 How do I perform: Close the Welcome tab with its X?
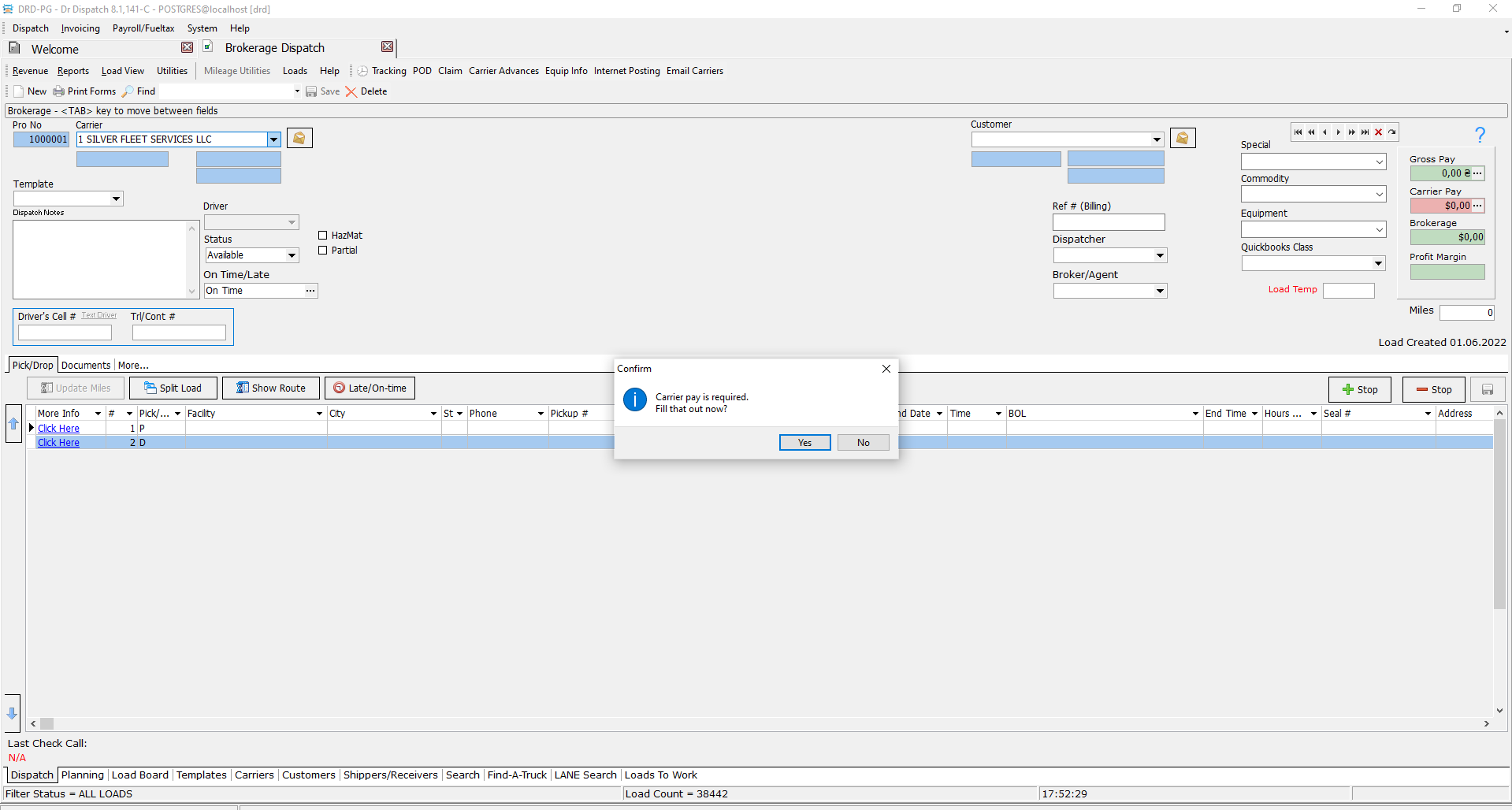pyautogui.click(x=187, y=48)
